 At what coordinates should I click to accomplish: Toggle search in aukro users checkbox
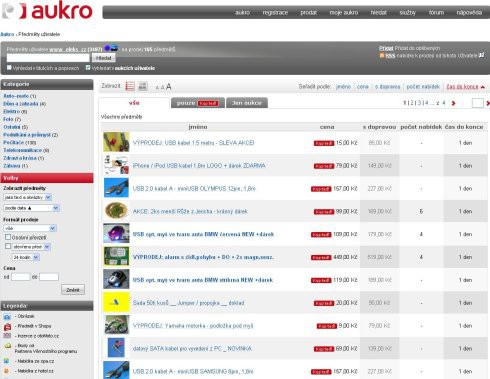pyautogui.click(x=88, y=68)
